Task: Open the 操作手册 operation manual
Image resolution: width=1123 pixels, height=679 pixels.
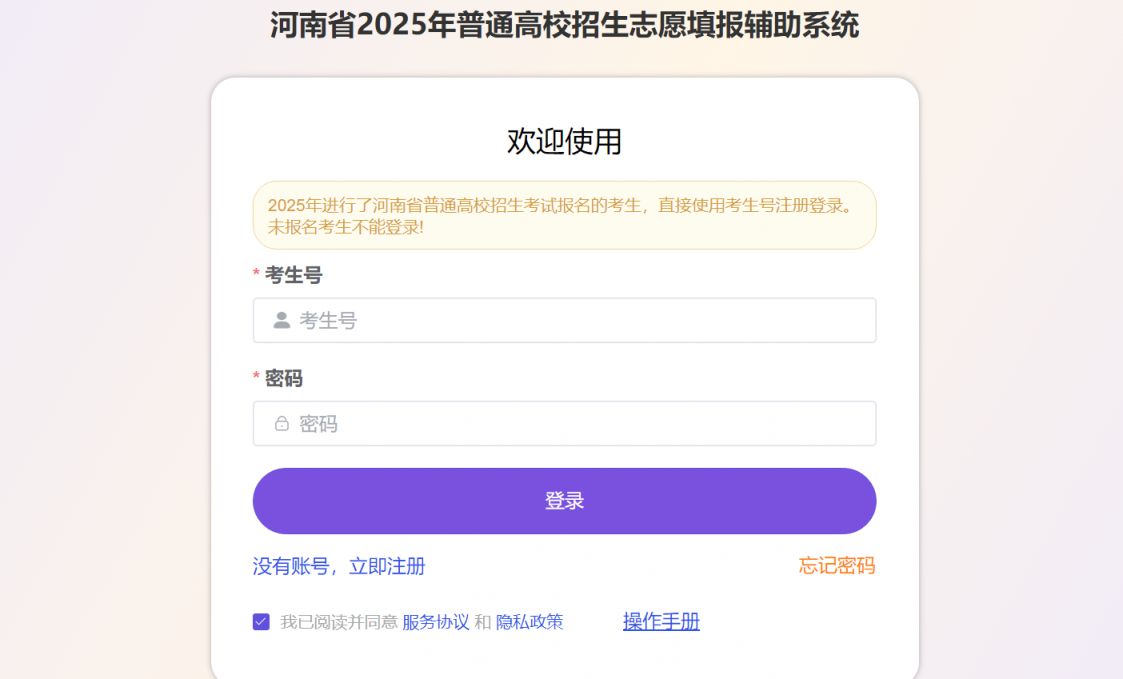Action: click(659, 620)
